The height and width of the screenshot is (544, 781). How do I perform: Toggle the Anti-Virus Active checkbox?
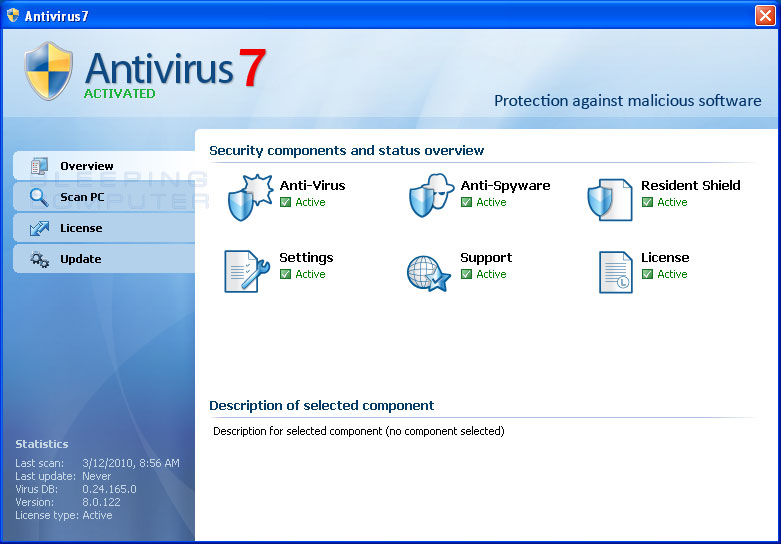coord(285,202)
